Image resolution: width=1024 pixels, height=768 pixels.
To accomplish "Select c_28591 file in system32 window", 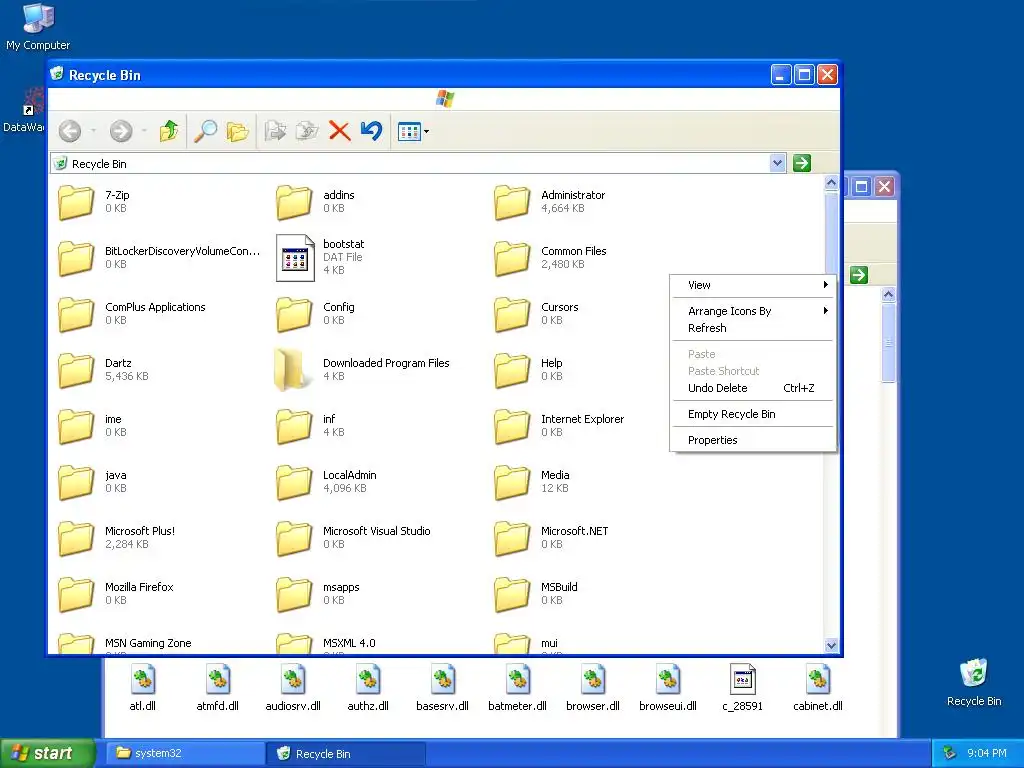I will [x=743, y=687].
